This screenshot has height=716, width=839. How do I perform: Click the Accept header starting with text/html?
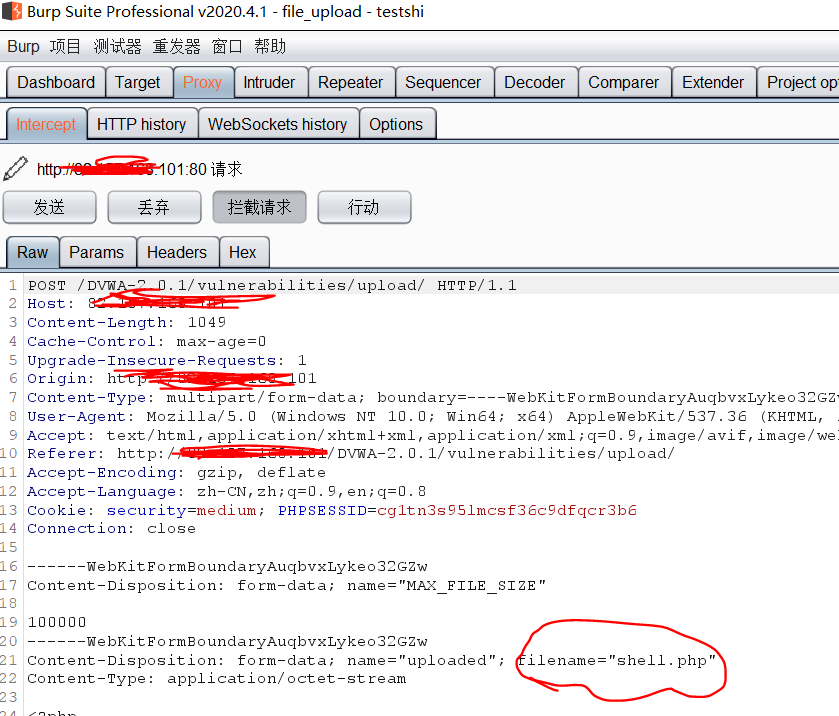point(433,436)
